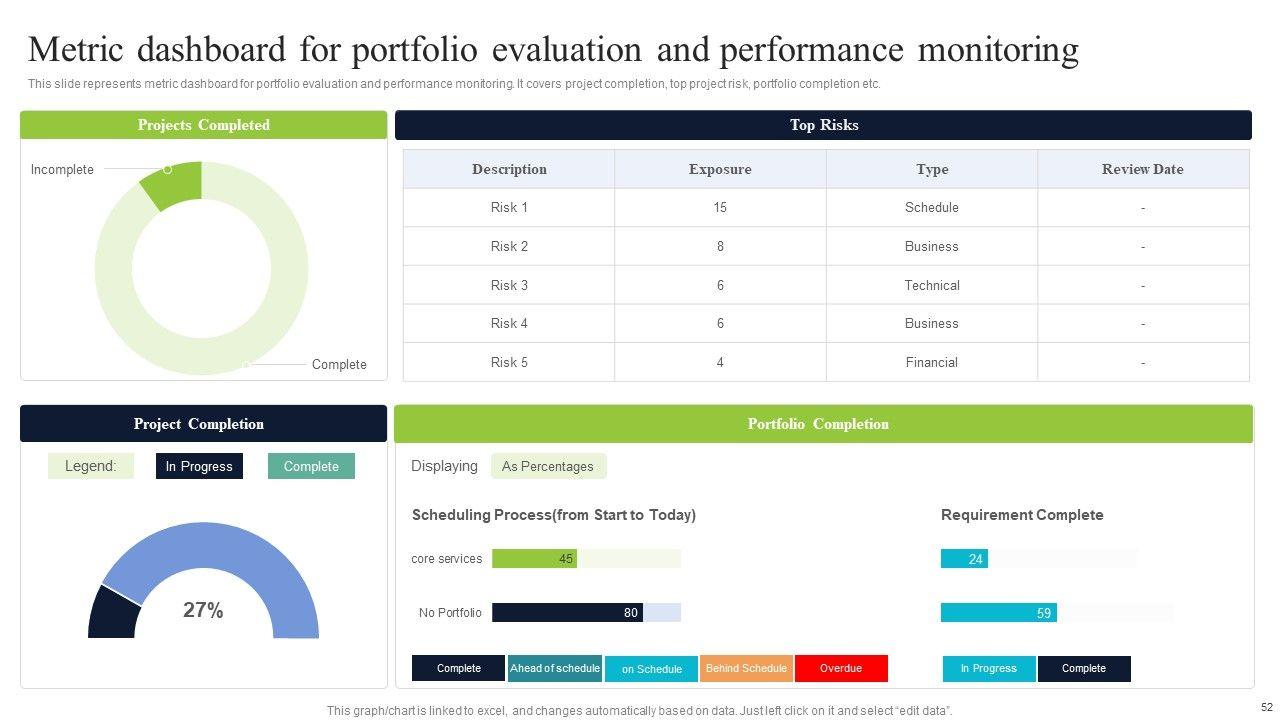Click the In Progress legend button

tap(199, 466)
